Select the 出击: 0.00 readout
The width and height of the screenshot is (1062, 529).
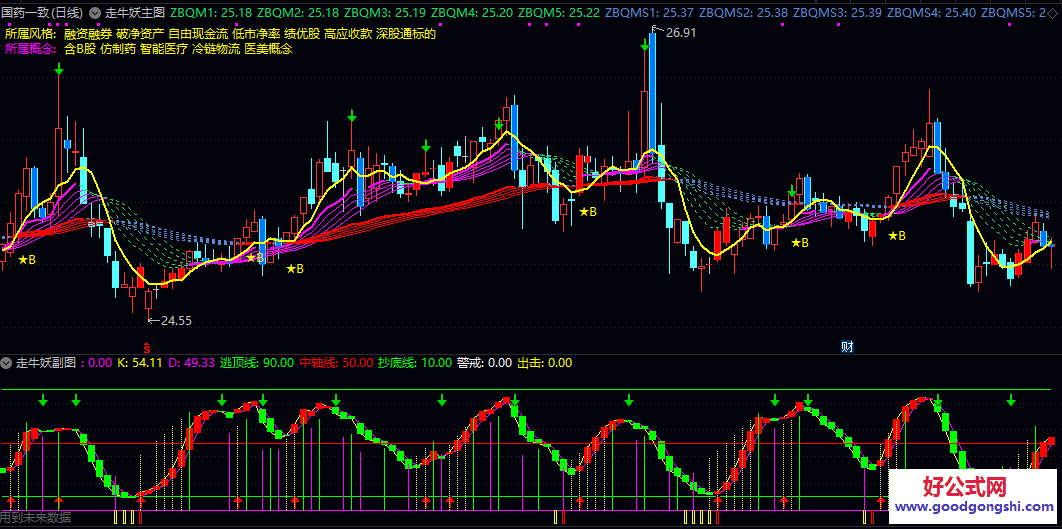[x=545, y=362]
